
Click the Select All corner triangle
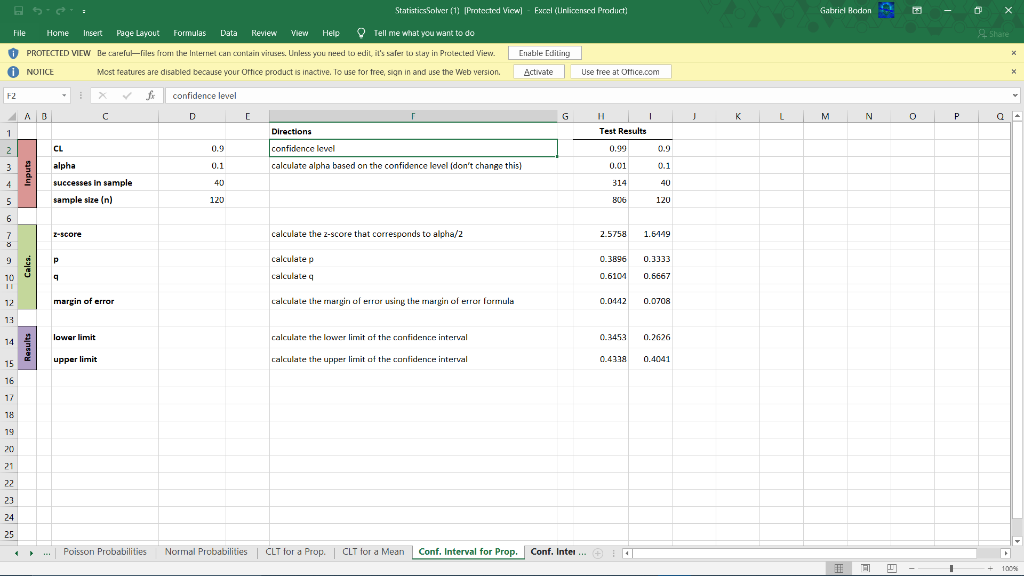pyautogui.click(x=11, y=116)
